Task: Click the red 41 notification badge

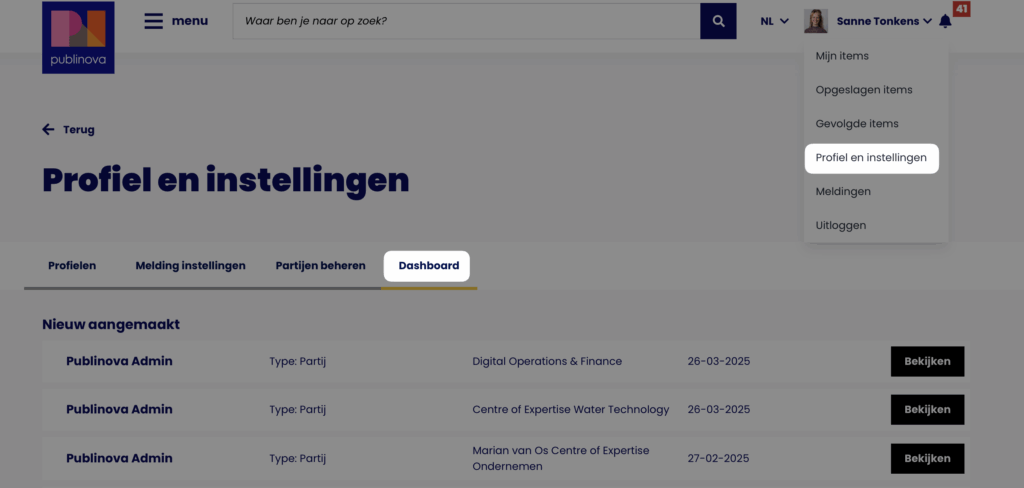Action: point(962,9)
